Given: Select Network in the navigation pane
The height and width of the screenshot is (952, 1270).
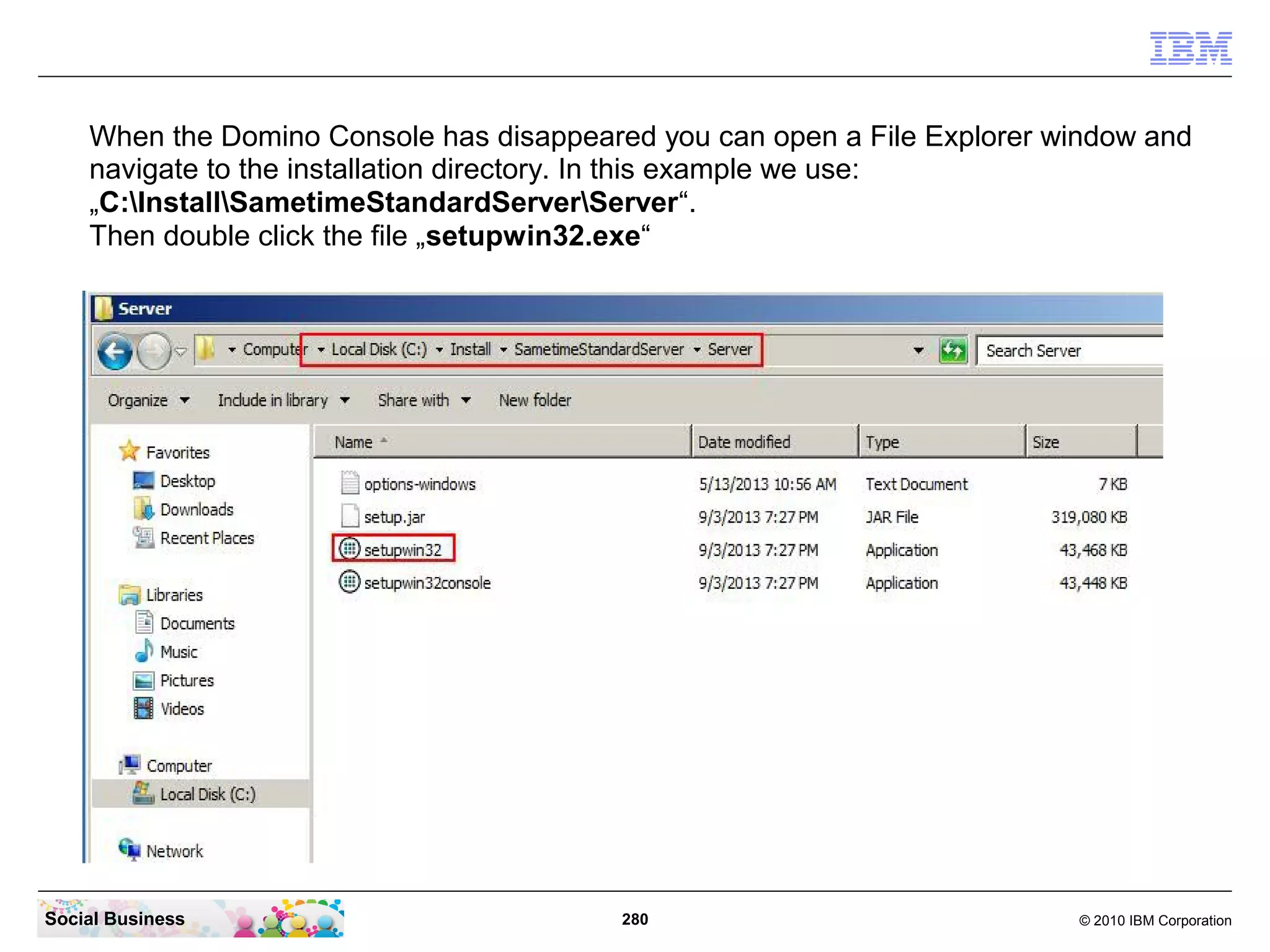Looking at the screenshot, I should click(174, 852).
